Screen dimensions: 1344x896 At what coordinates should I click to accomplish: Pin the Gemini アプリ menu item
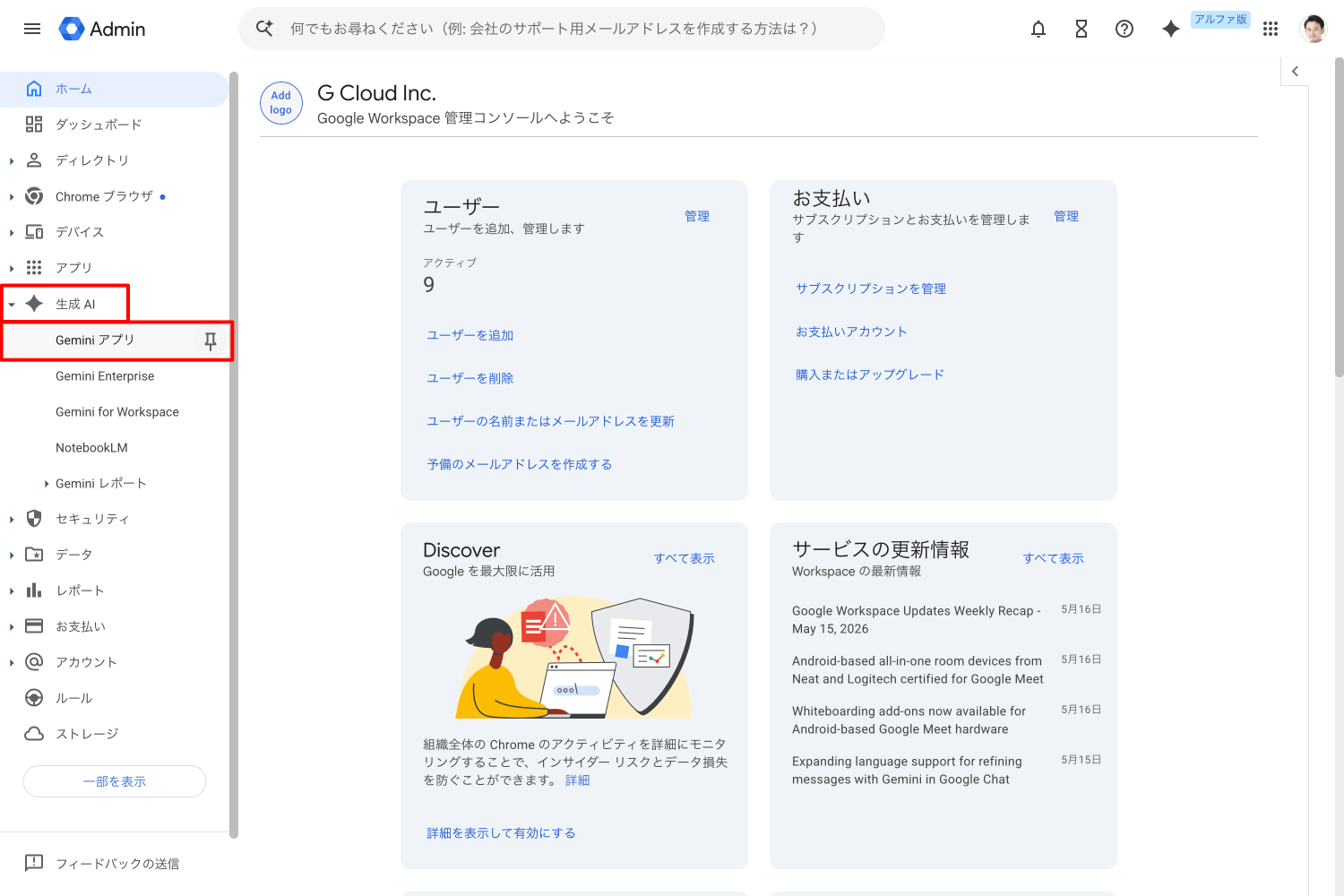(211, 340)
